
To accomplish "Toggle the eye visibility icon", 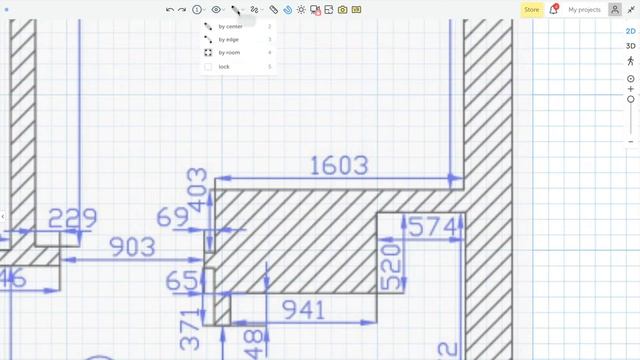I will (216, 9).
